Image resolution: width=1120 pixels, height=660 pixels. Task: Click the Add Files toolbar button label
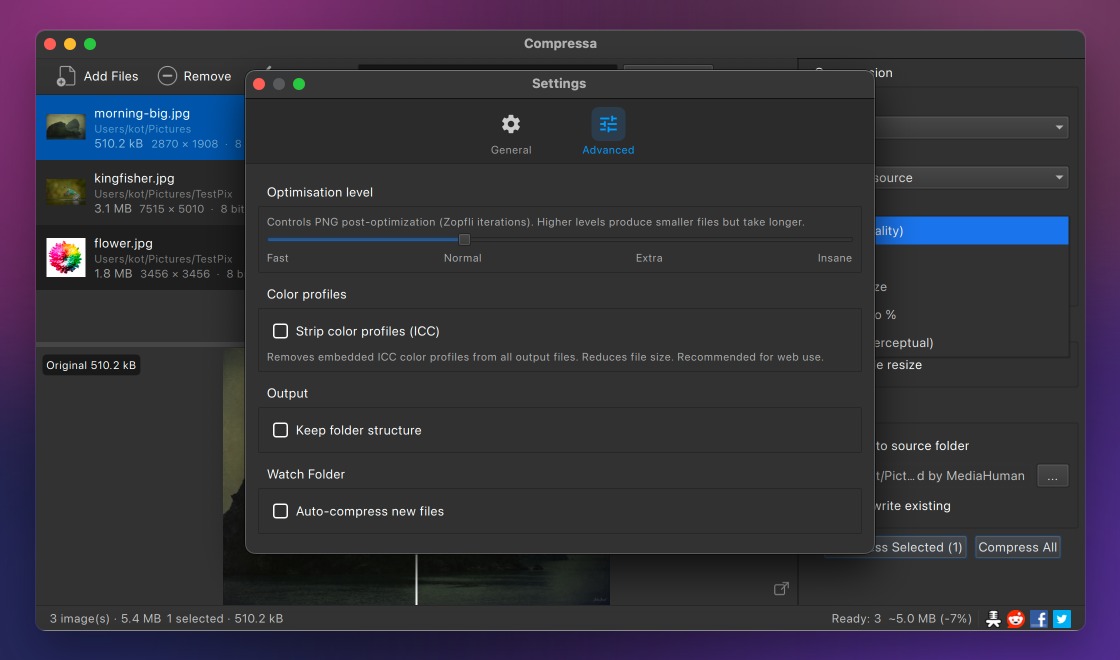(111, 76)
